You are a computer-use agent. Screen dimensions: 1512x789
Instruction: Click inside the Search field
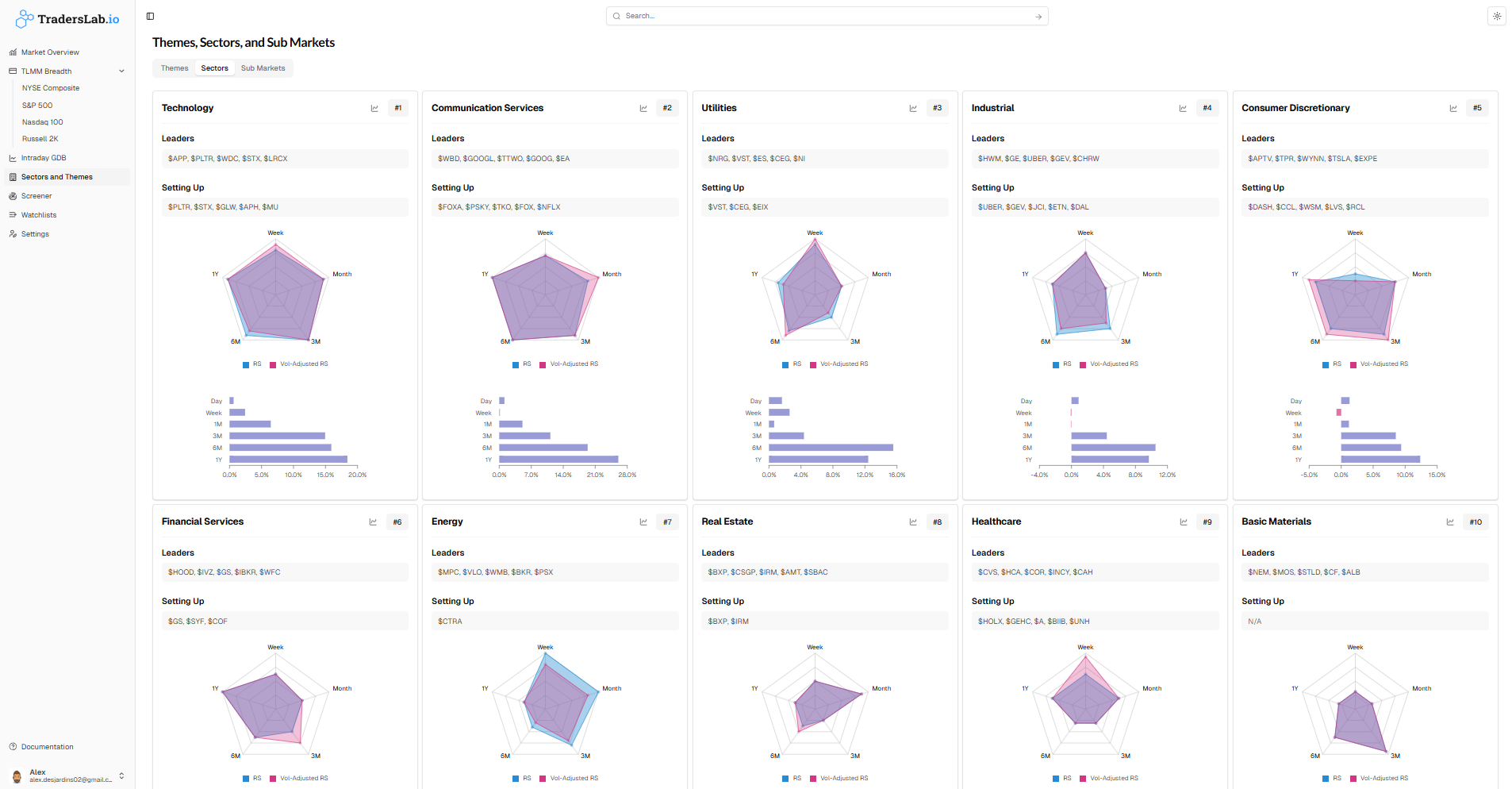coord(827,16)
